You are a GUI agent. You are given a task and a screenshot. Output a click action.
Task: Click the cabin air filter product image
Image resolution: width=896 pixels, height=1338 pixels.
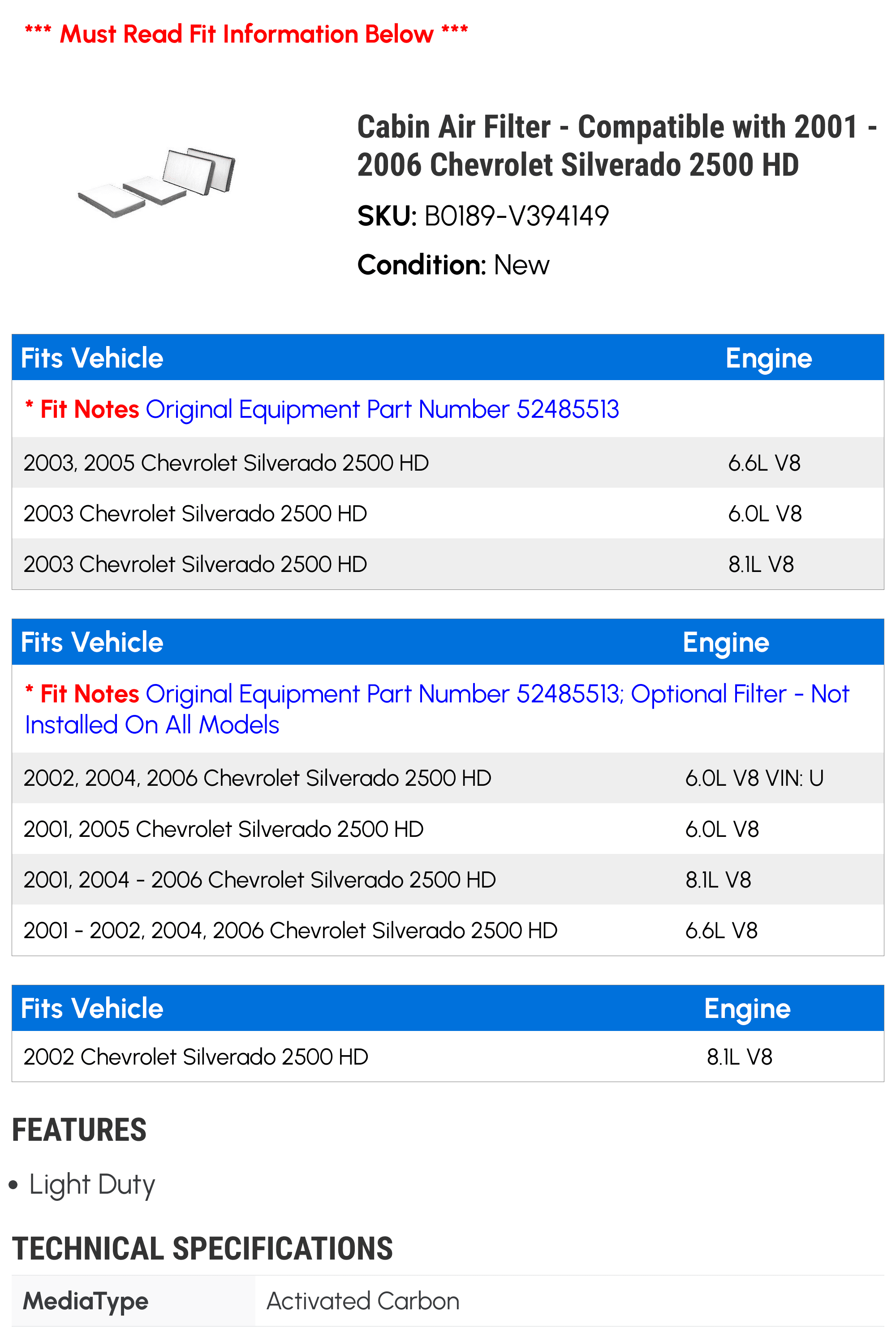pos(156,183)
